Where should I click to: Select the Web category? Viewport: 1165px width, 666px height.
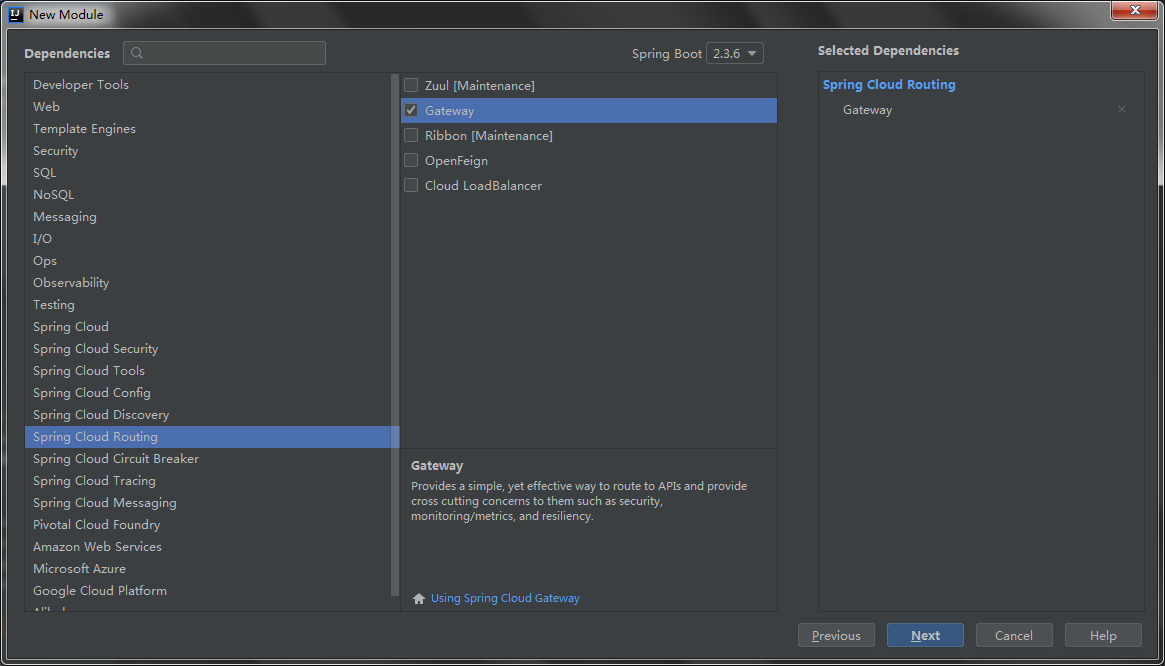pyautogui.click(x=208, y=107)
